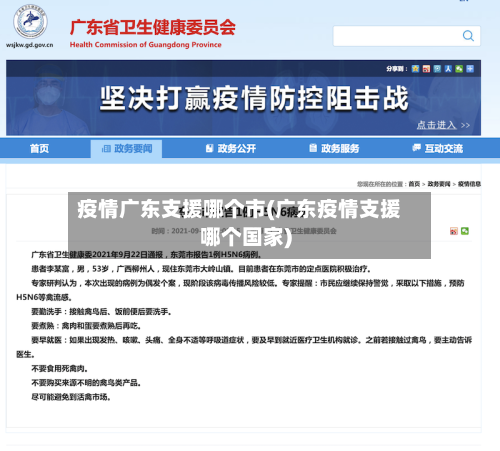Click the wsjkw.gd.gov.cn text under the logo

click(x=29, y=45)
